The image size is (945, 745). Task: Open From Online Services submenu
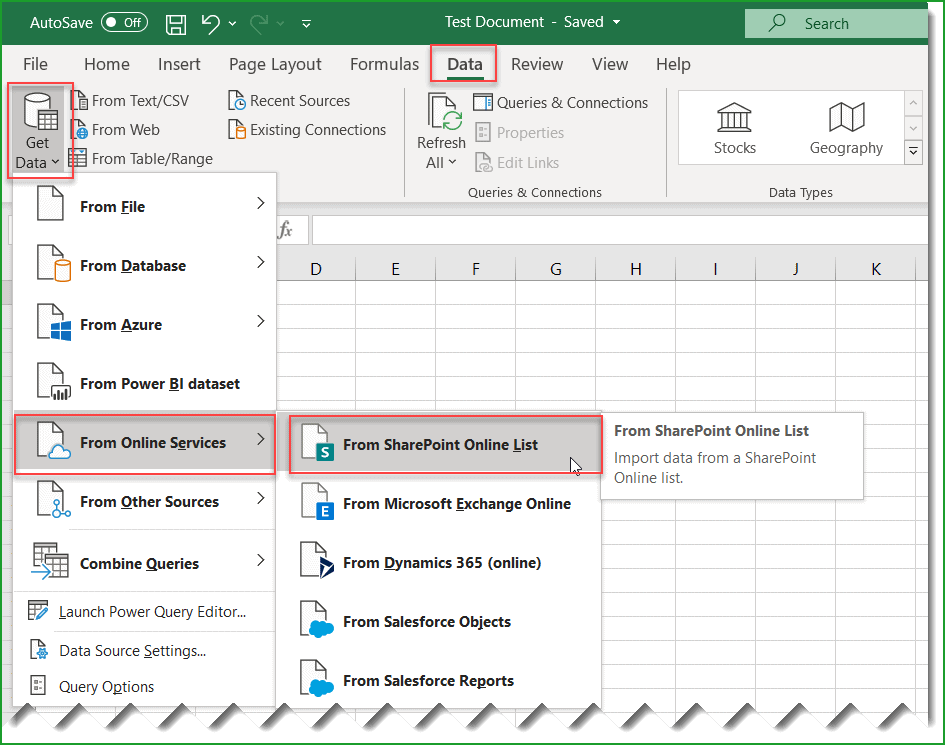[145, 442]
